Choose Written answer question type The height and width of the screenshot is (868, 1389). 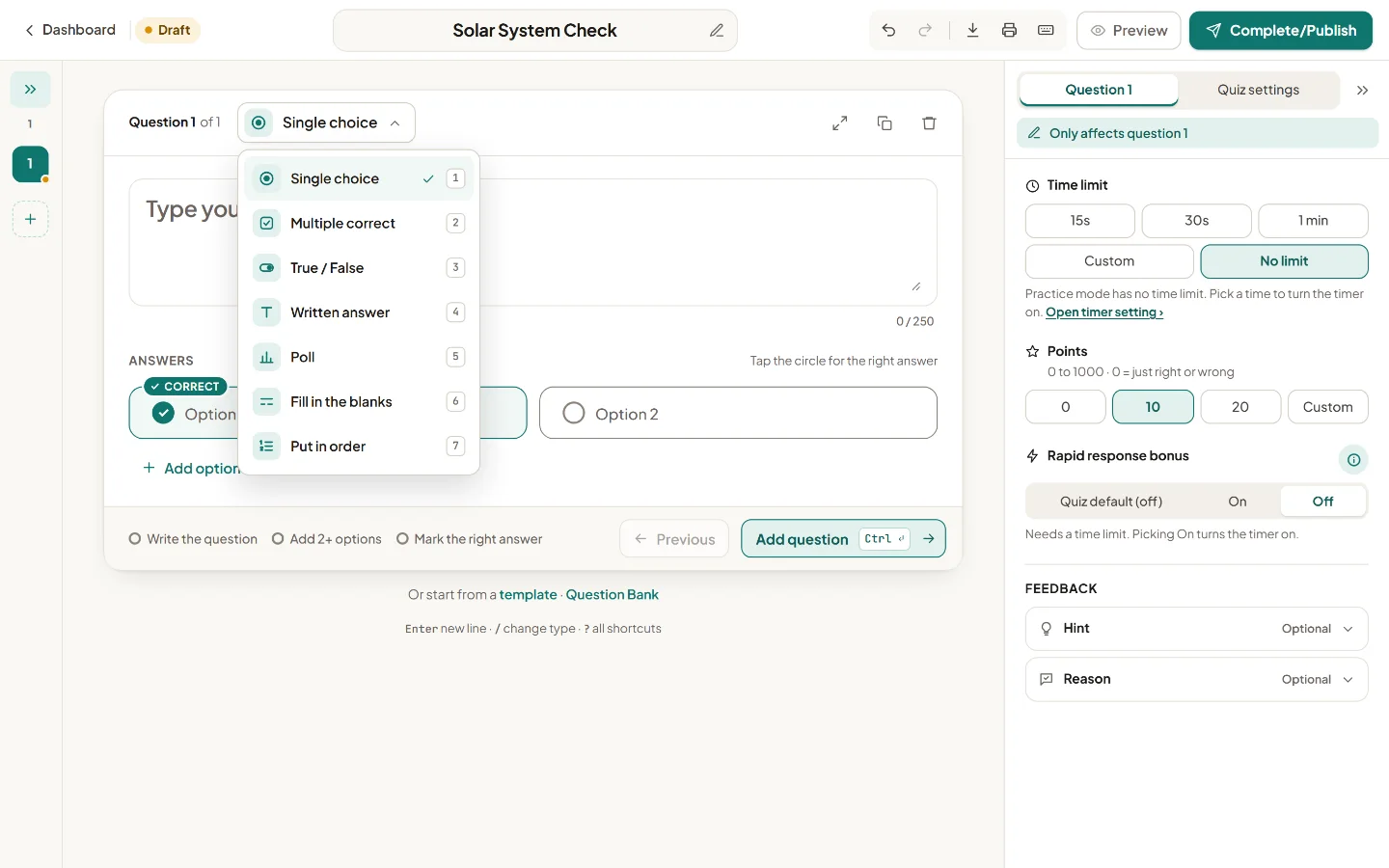[359, 312]
